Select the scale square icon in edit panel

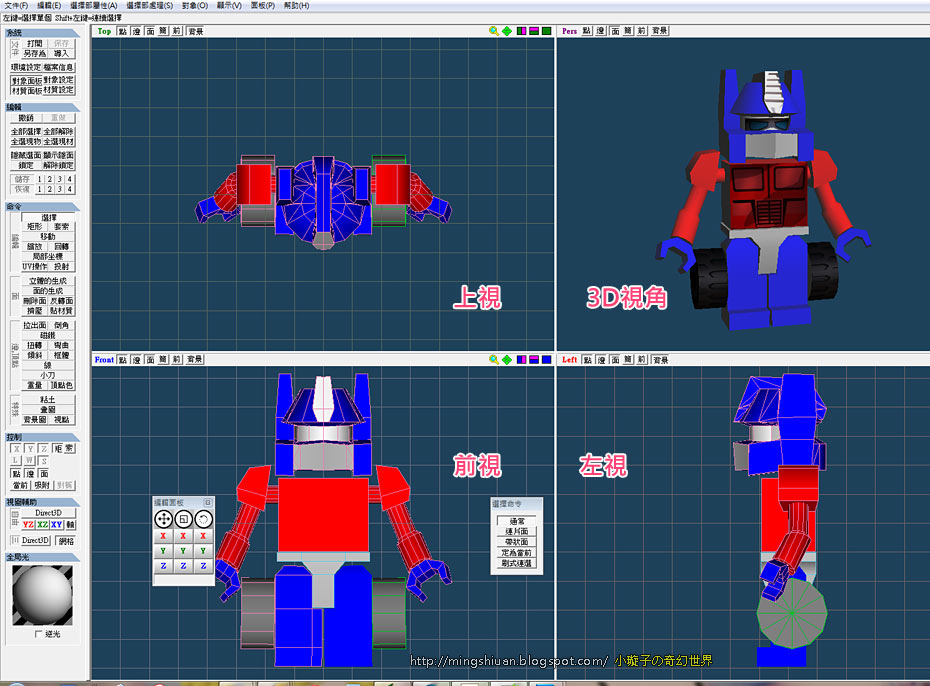[x=183, y=519]
